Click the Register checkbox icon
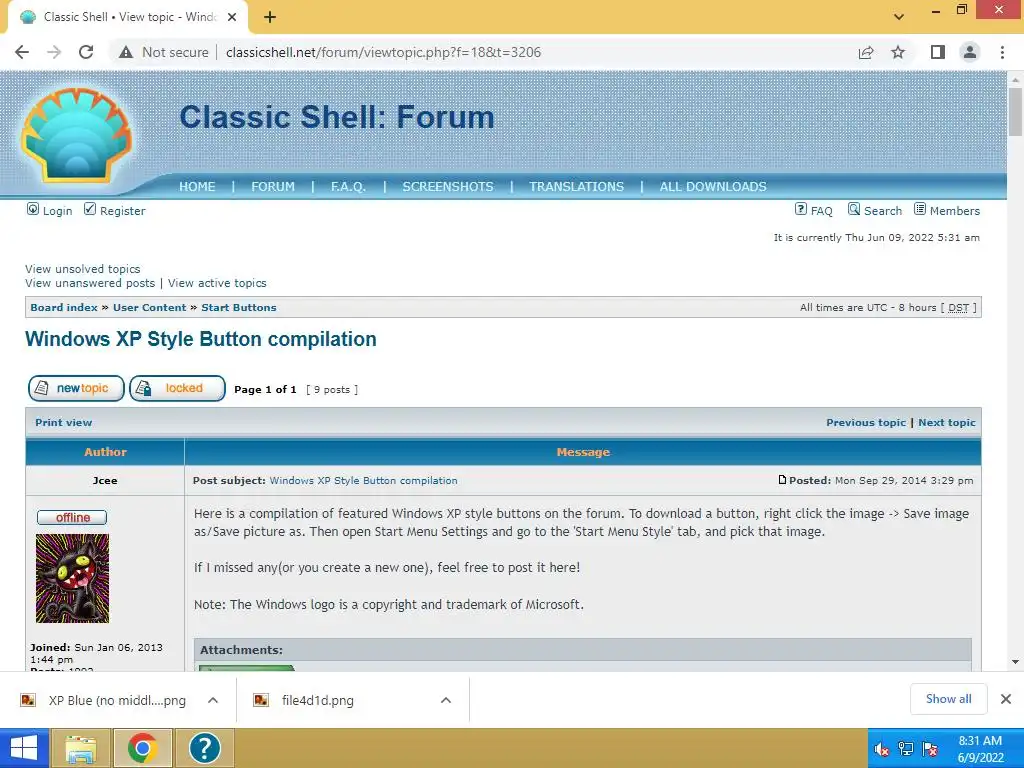The image size is (1024, 768). [89, 209]
